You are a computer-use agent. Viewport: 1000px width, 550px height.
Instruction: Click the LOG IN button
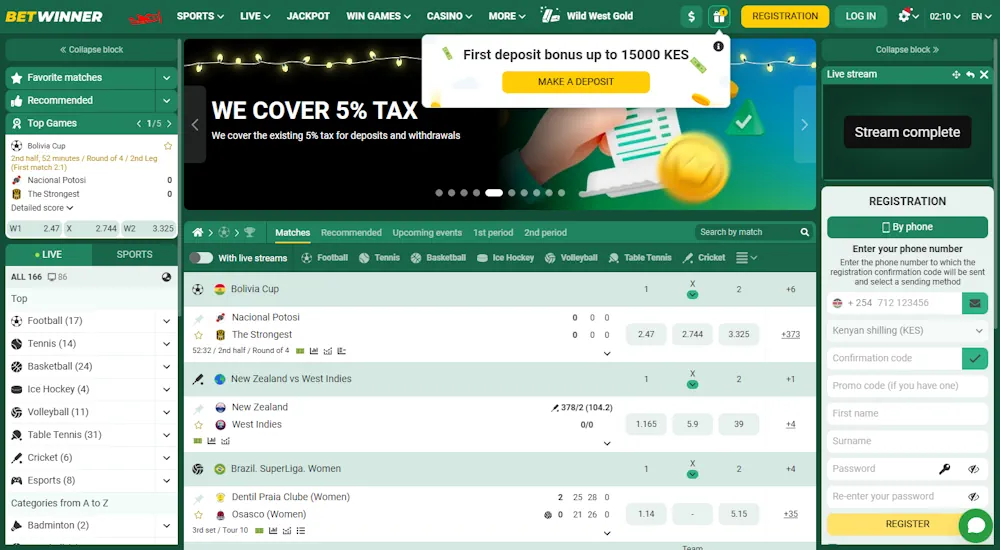(860, 17)
